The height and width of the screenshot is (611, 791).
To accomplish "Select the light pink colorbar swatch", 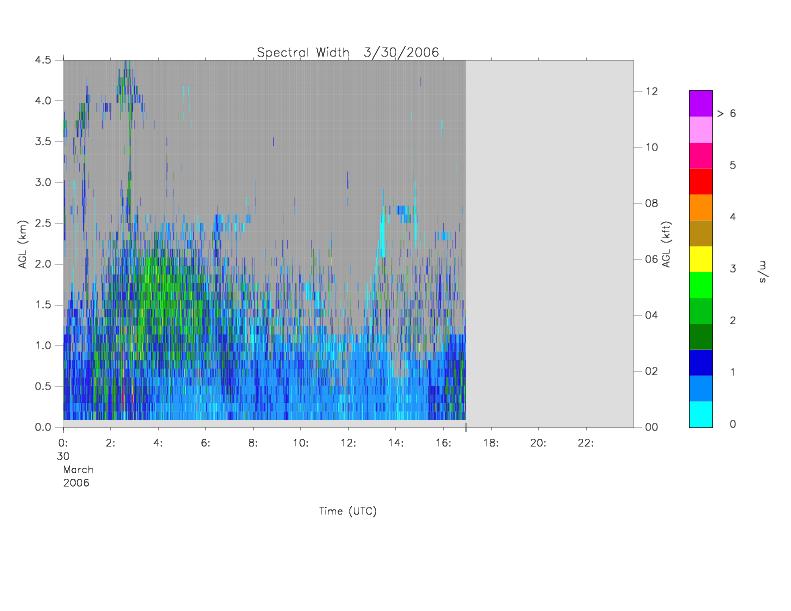I will (x=701, y=130).
